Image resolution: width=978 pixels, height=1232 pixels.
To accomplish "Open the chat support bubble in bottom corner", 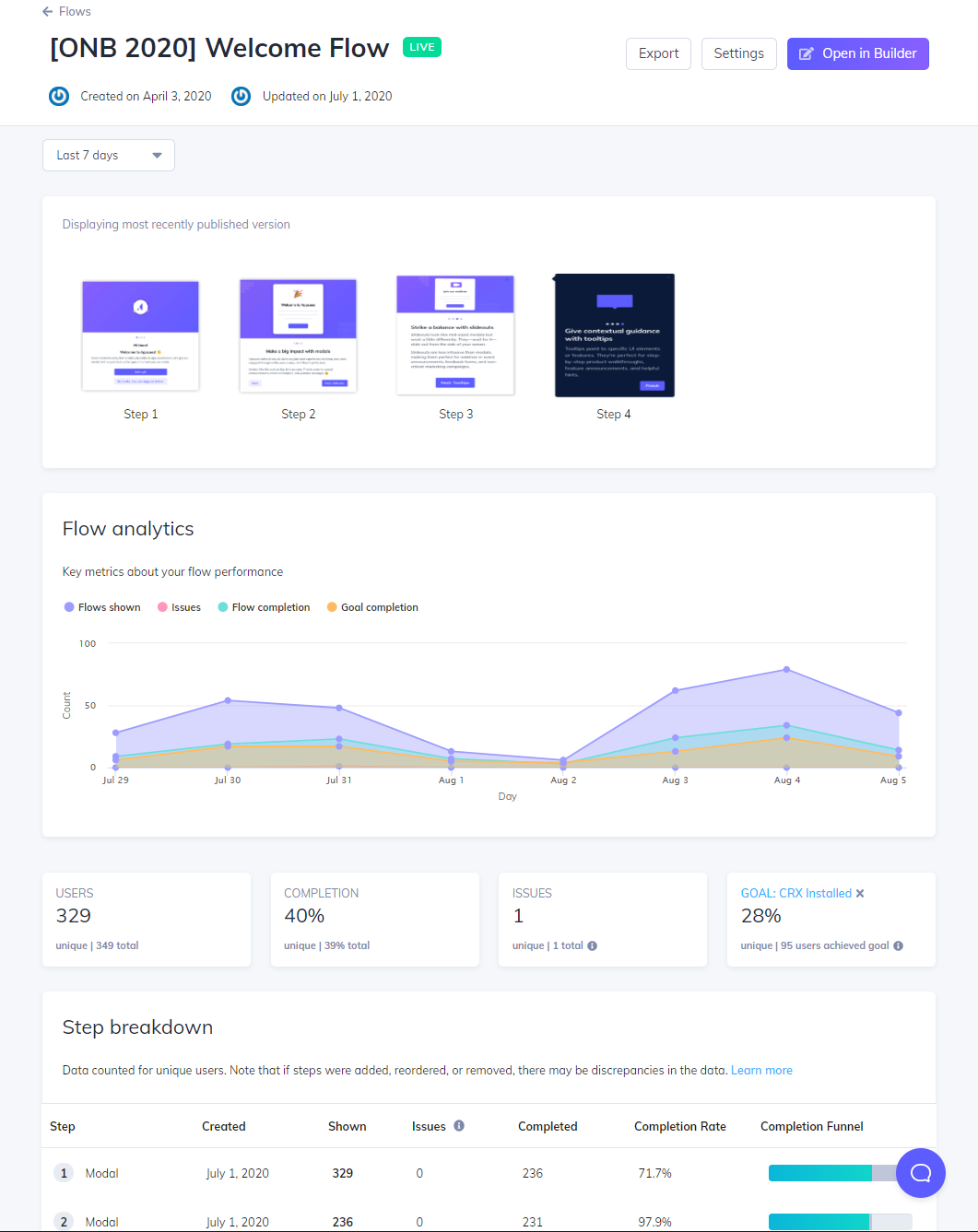I will click(x=920, y=1173).
